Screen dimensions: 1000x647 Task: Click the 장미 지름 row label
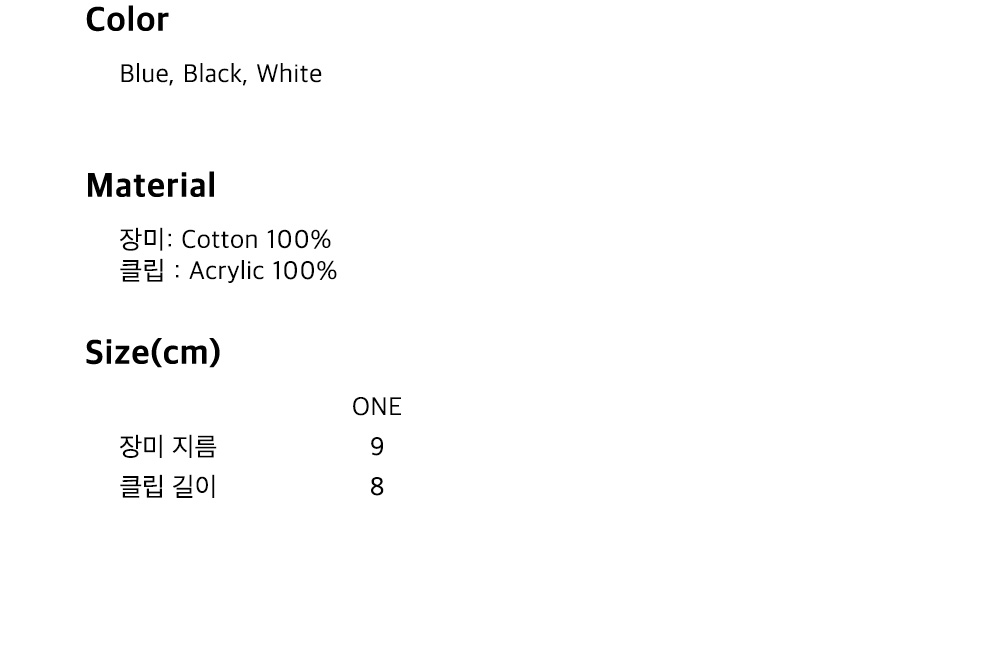[x=168, y=446]
